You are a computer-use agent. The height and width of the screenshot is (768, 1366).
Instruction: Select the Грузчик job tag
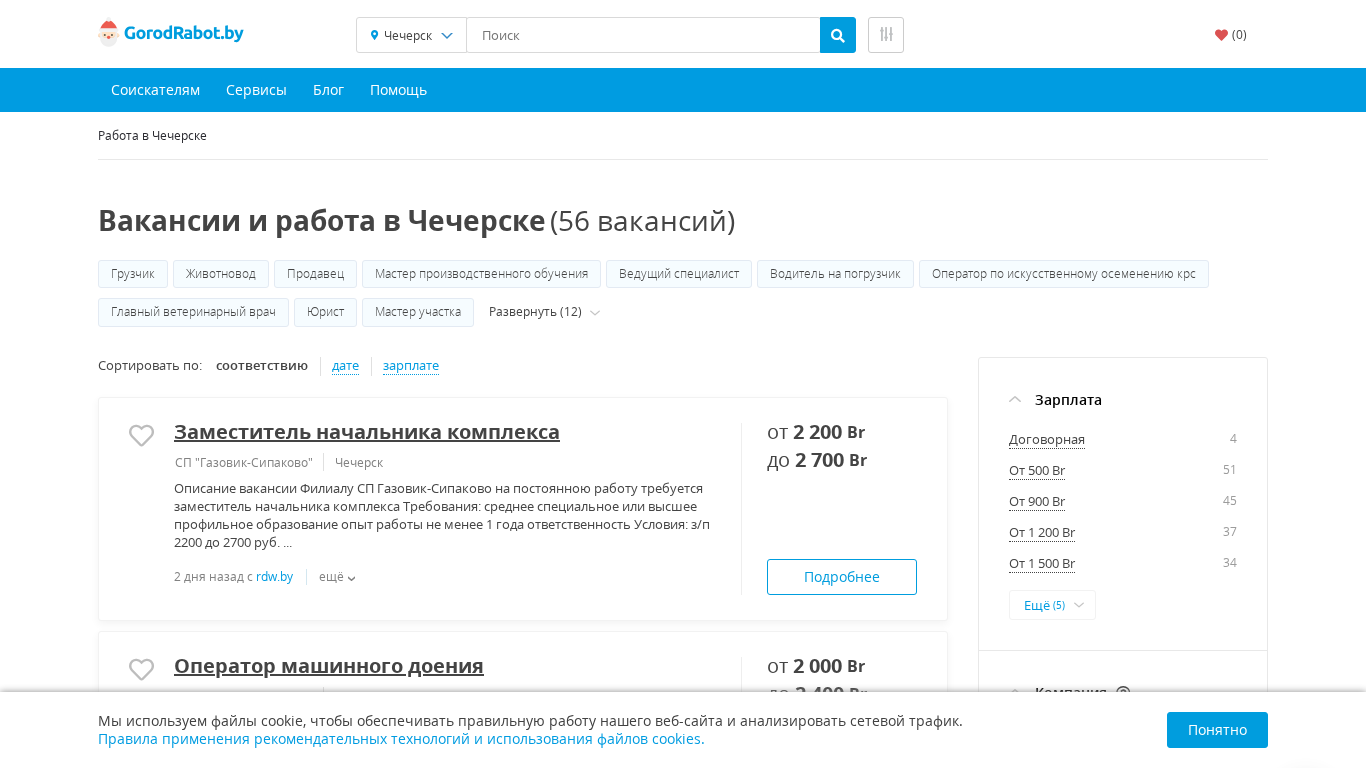point(133,274)
